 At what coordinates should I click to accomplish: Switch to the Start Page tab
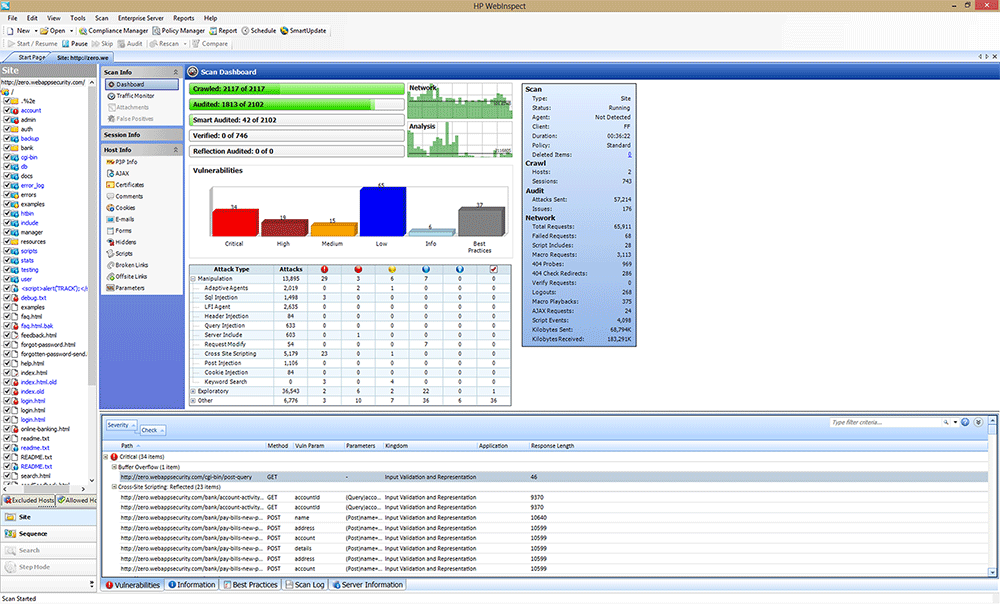tap(31, 57)
